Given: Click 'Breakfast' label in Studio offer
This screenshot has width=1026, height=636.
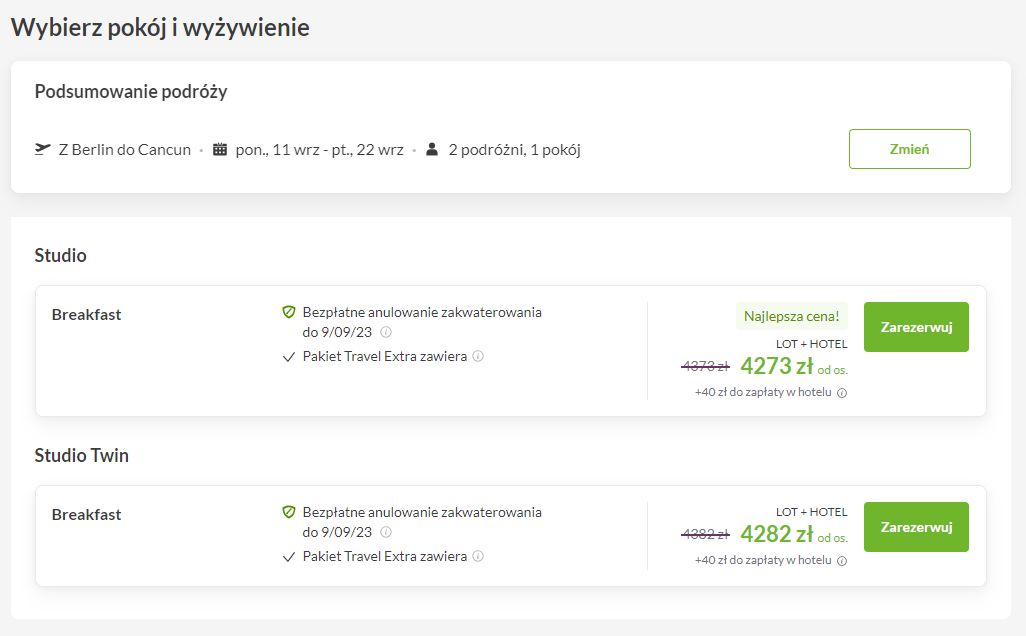Looking at the screenshot, I should 86,315.
